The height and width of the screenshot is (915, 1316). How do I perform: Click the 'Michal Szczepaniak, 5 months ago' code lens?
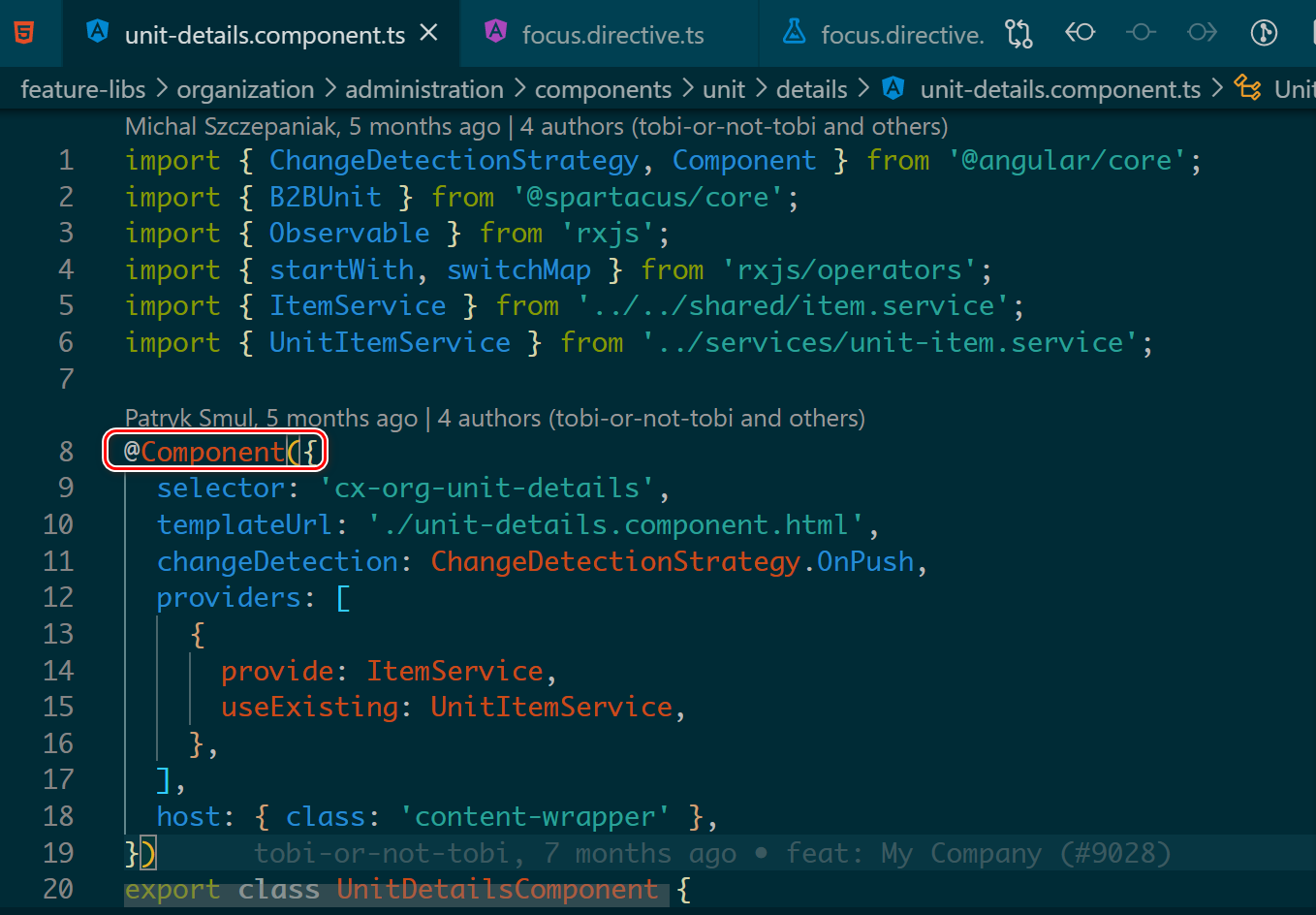[x=313, y=127]
